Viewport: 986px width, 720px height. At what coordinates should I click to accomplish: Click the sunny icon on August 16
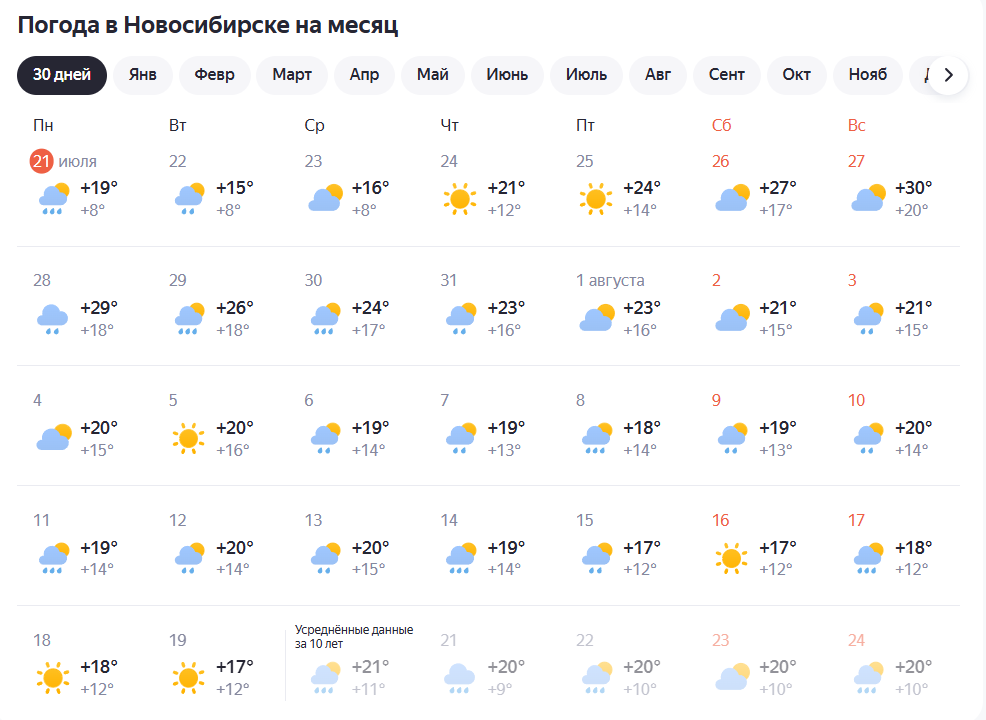pyautogui.click(x=731, y=558)
